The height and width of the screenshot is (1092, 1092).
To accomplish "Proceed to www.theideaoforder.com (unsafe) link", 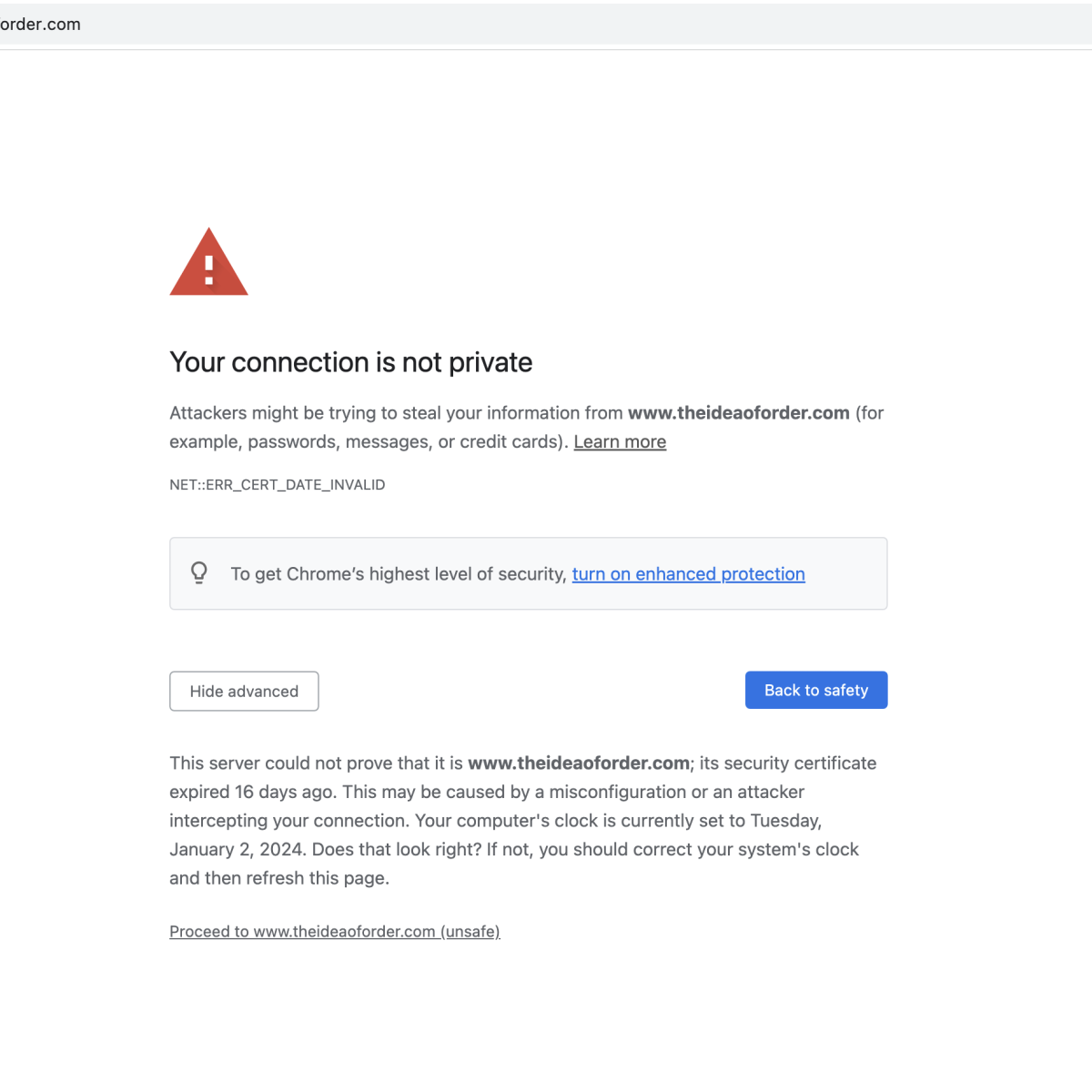I will tap(335, 931).
